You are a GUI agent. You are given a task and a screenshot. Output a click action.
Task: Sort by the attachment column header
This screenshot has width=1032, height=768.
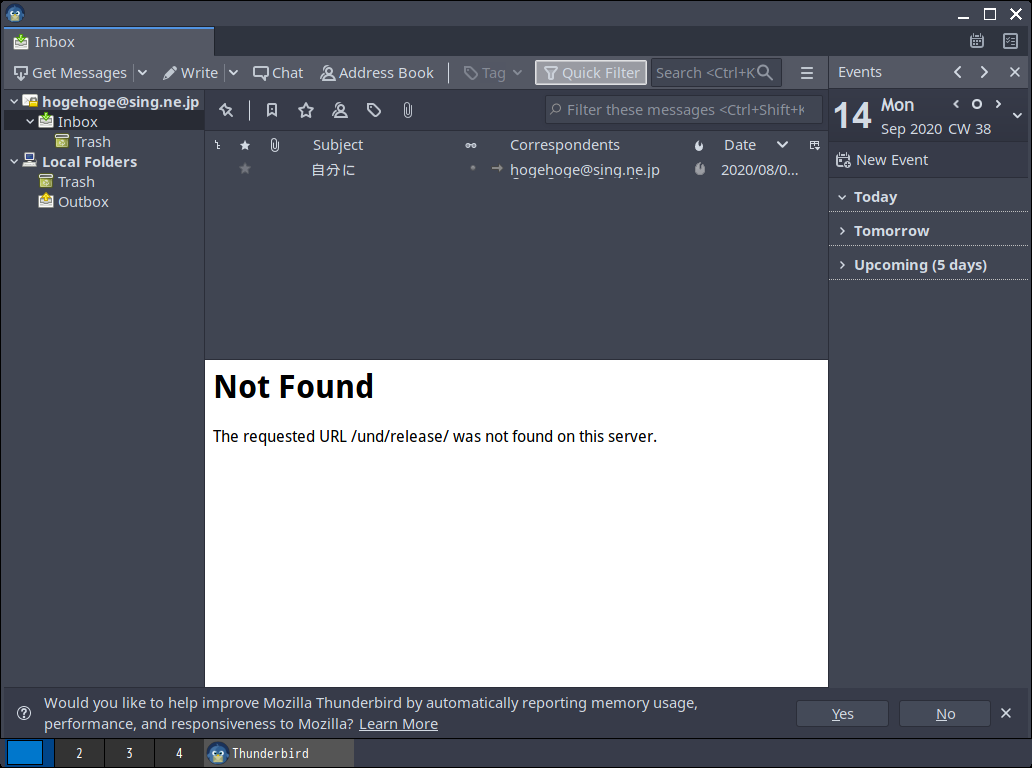point(275,145)
